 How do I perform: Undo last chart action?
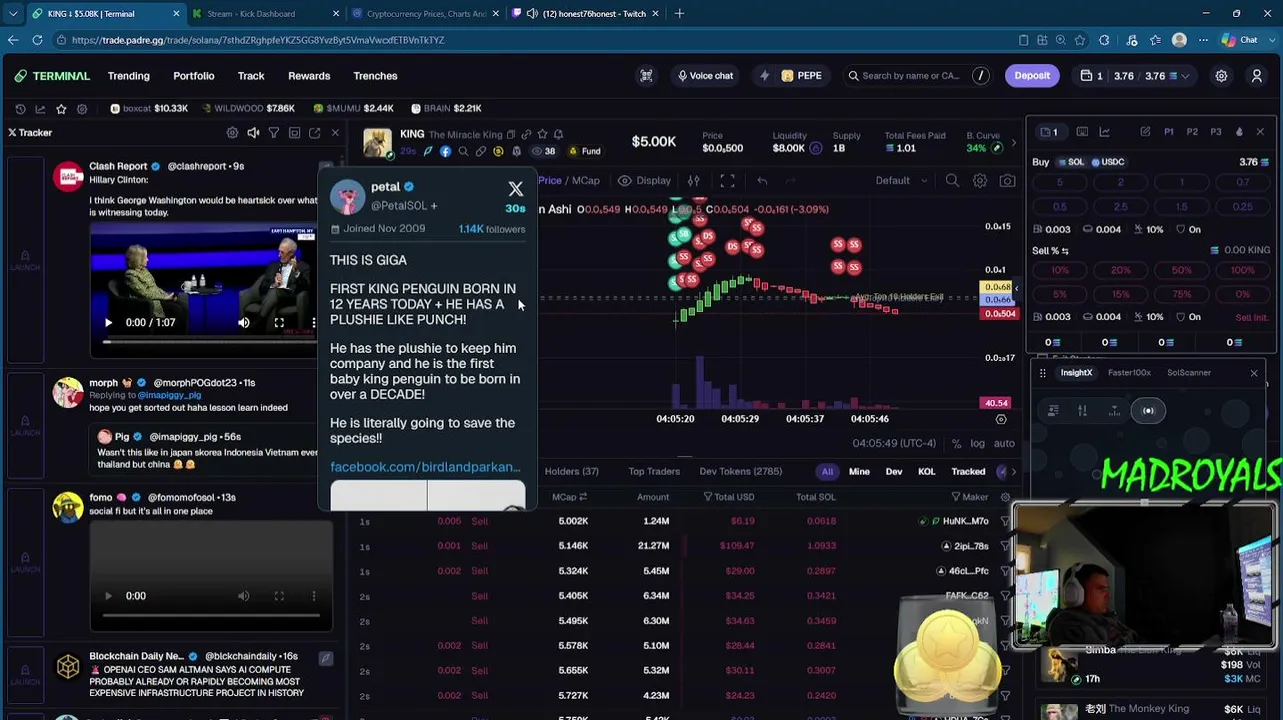click(x=762, y=181)
